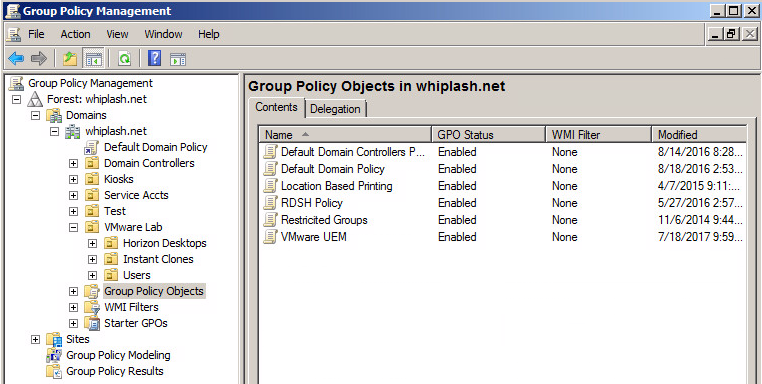Click the Starter GPOs folder icon
Image resolution: width=762 pixels, height=384 pixels.
92,323
